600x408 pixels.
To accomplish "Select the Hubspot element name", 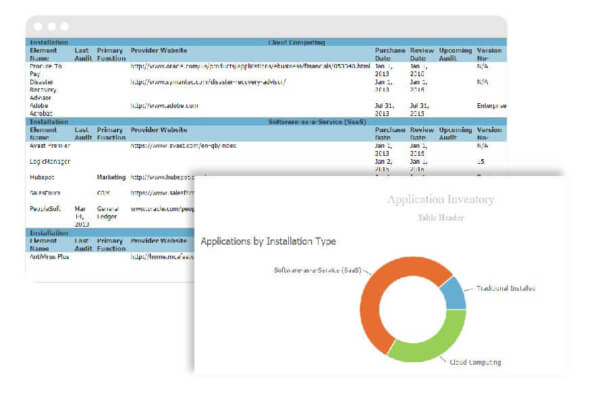I will point(42,178).
